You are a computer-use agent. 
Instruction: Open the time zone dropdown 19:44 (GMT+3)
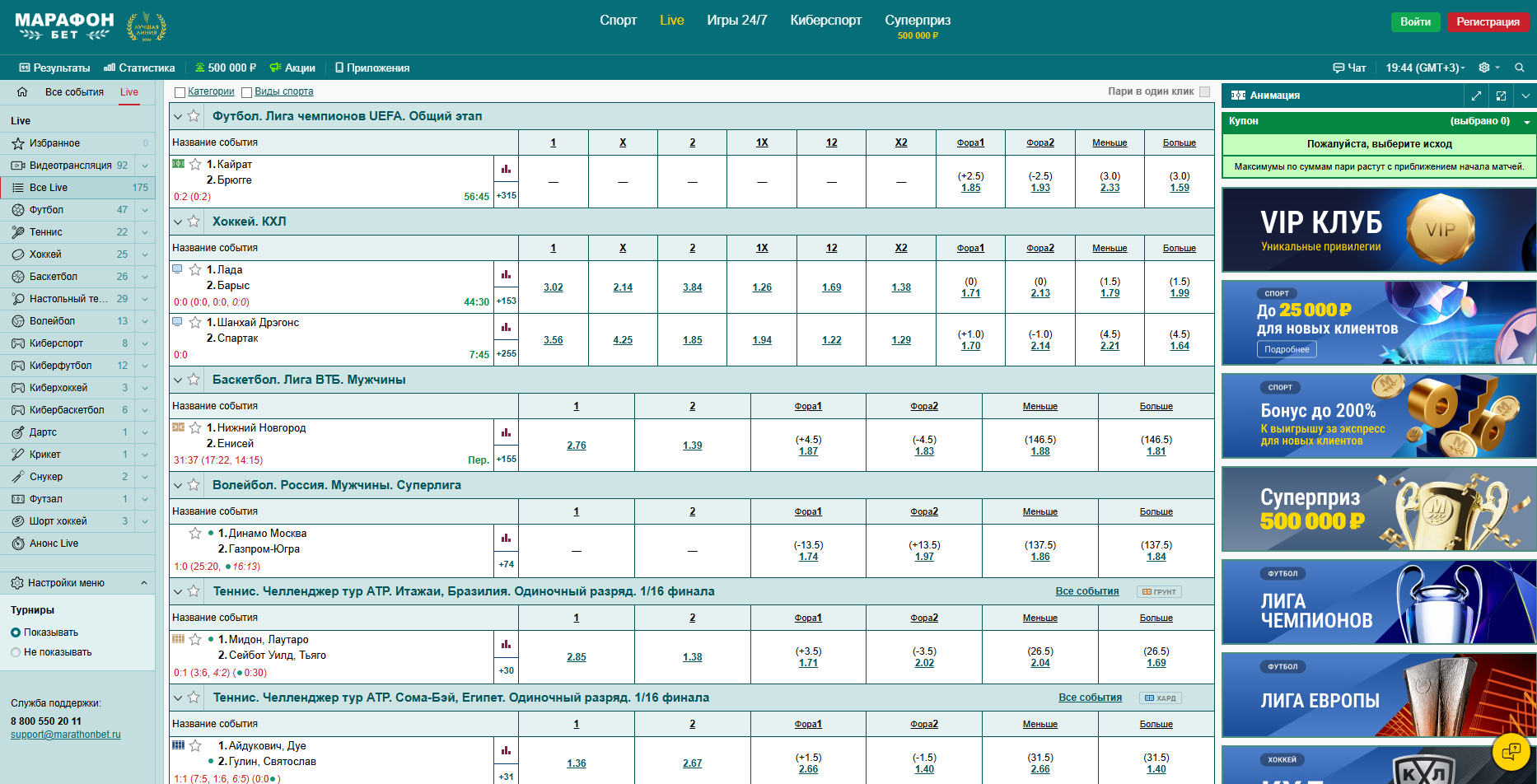[1425, 68]
